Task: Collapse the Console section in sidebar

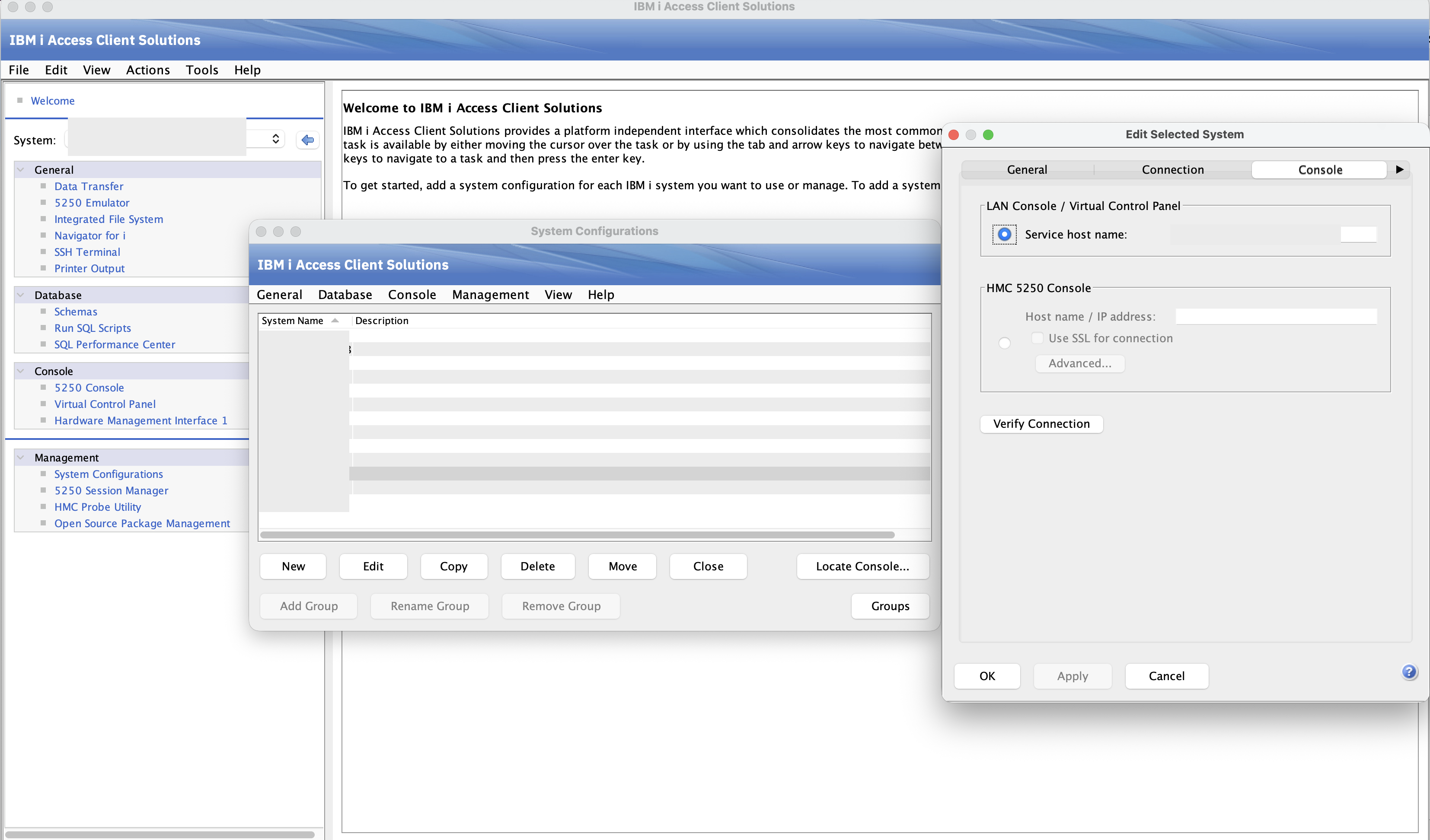Action: pyautogui.click(x=20, y=371)
